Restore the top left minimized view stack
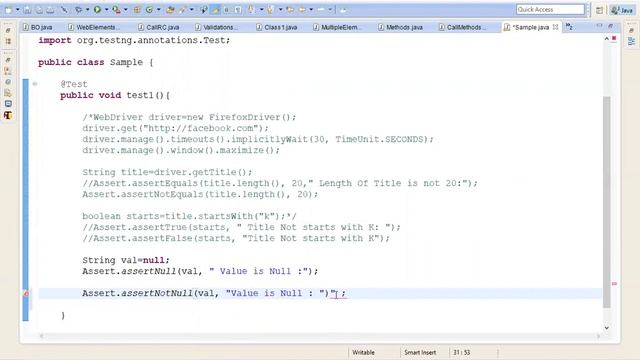 (8, 31)
